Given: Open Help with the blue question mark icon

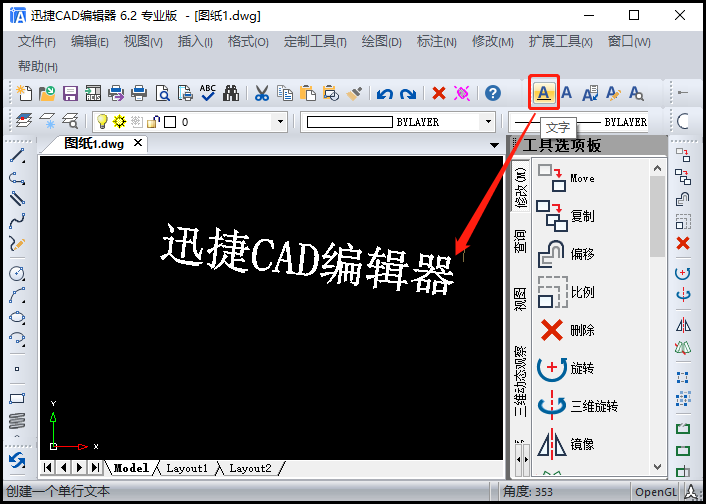Looking at the screenshot, I should point(493,93).
